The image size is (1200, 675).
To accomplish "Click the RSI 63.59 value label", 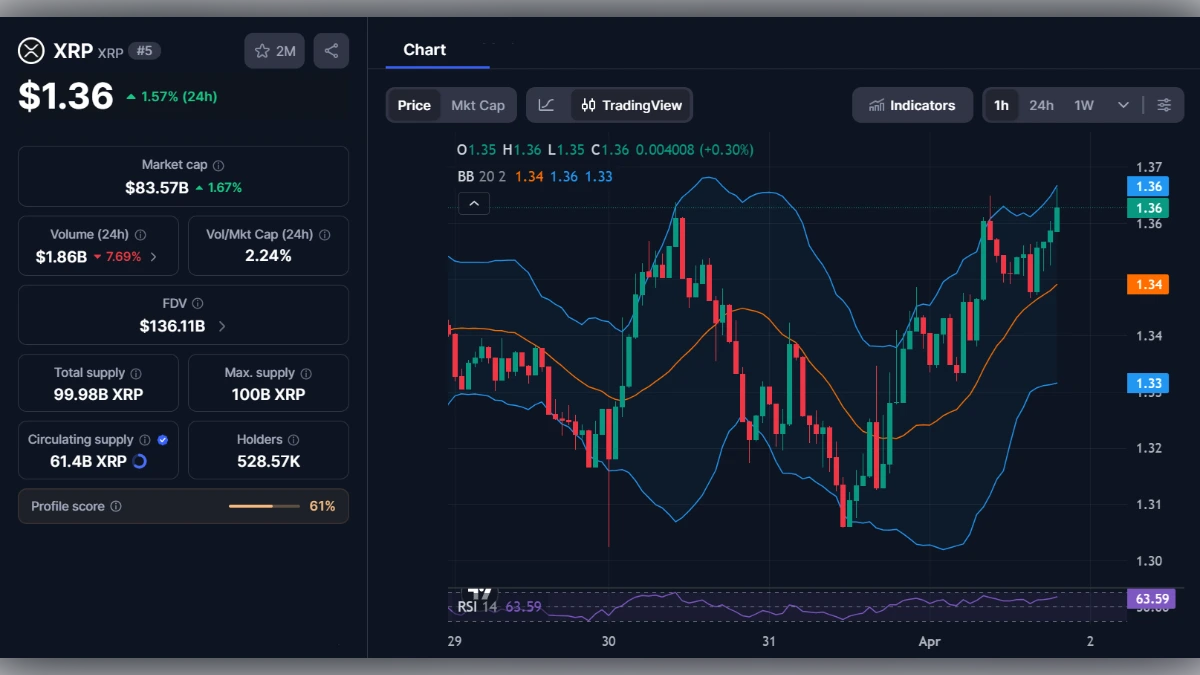I will click(1150, 598).
